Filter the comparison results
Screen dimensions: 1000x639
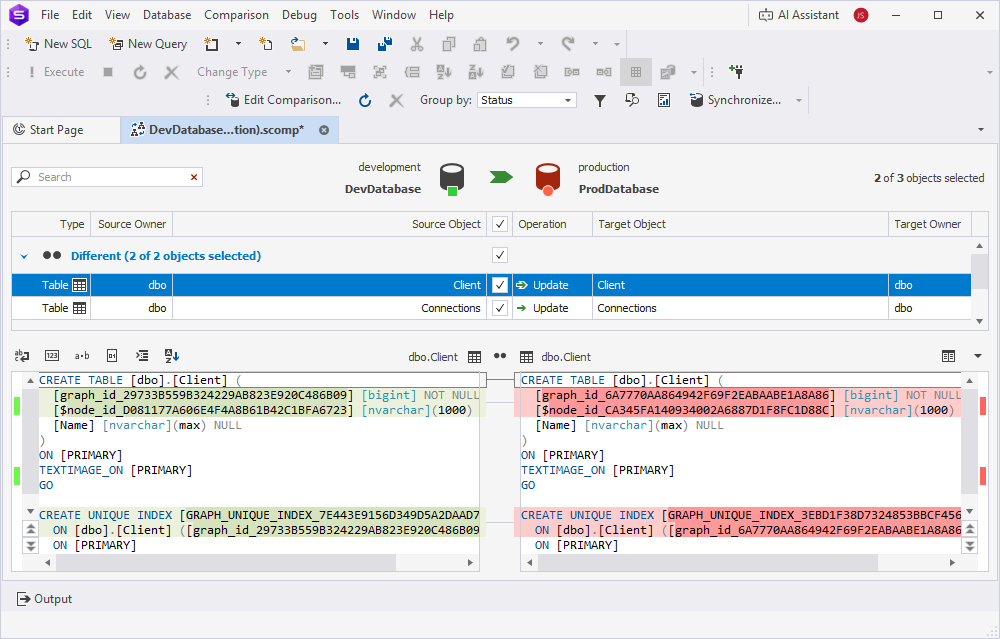tap(600, 100)
